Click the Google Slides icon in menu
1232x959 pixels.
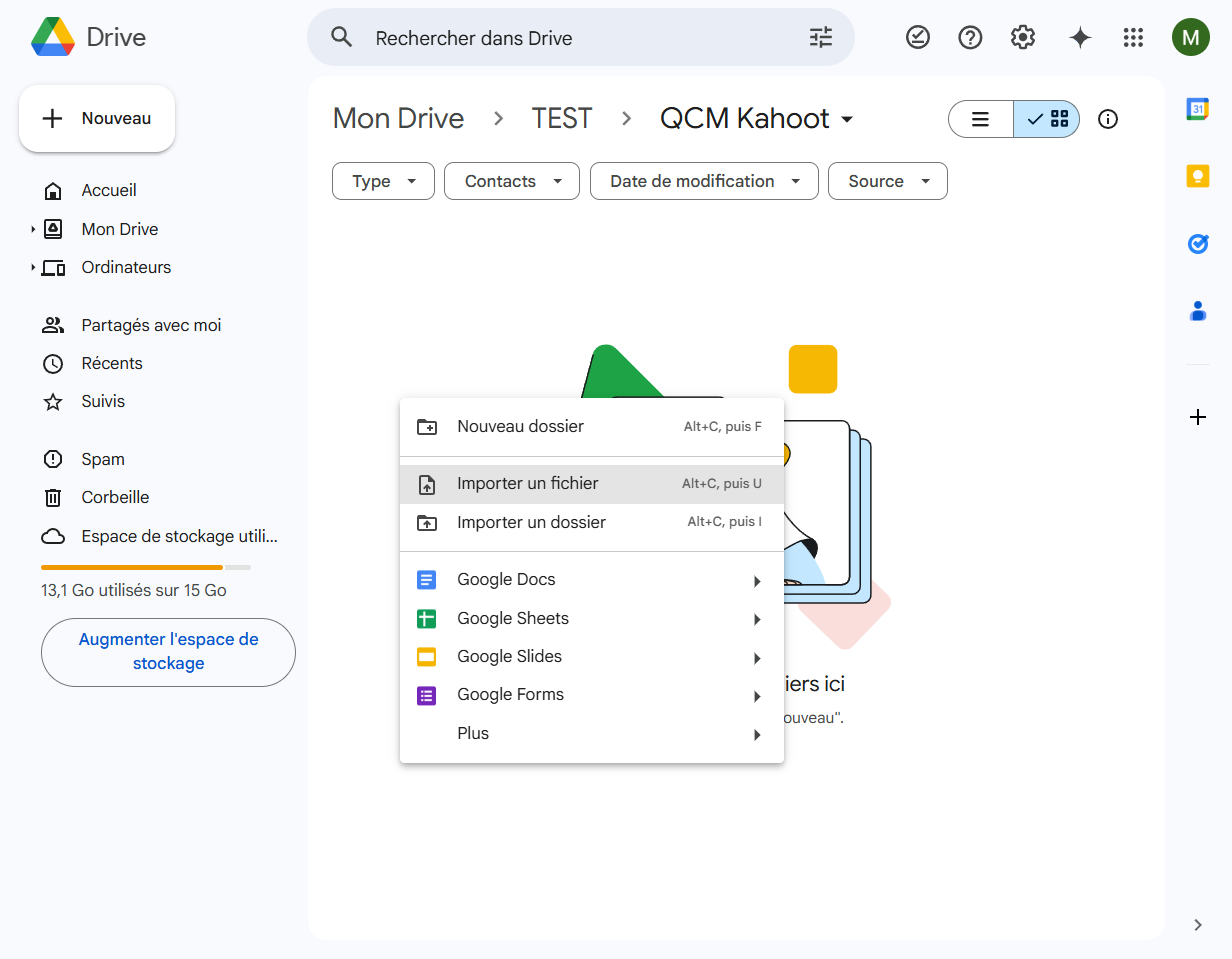pos(427,657)
